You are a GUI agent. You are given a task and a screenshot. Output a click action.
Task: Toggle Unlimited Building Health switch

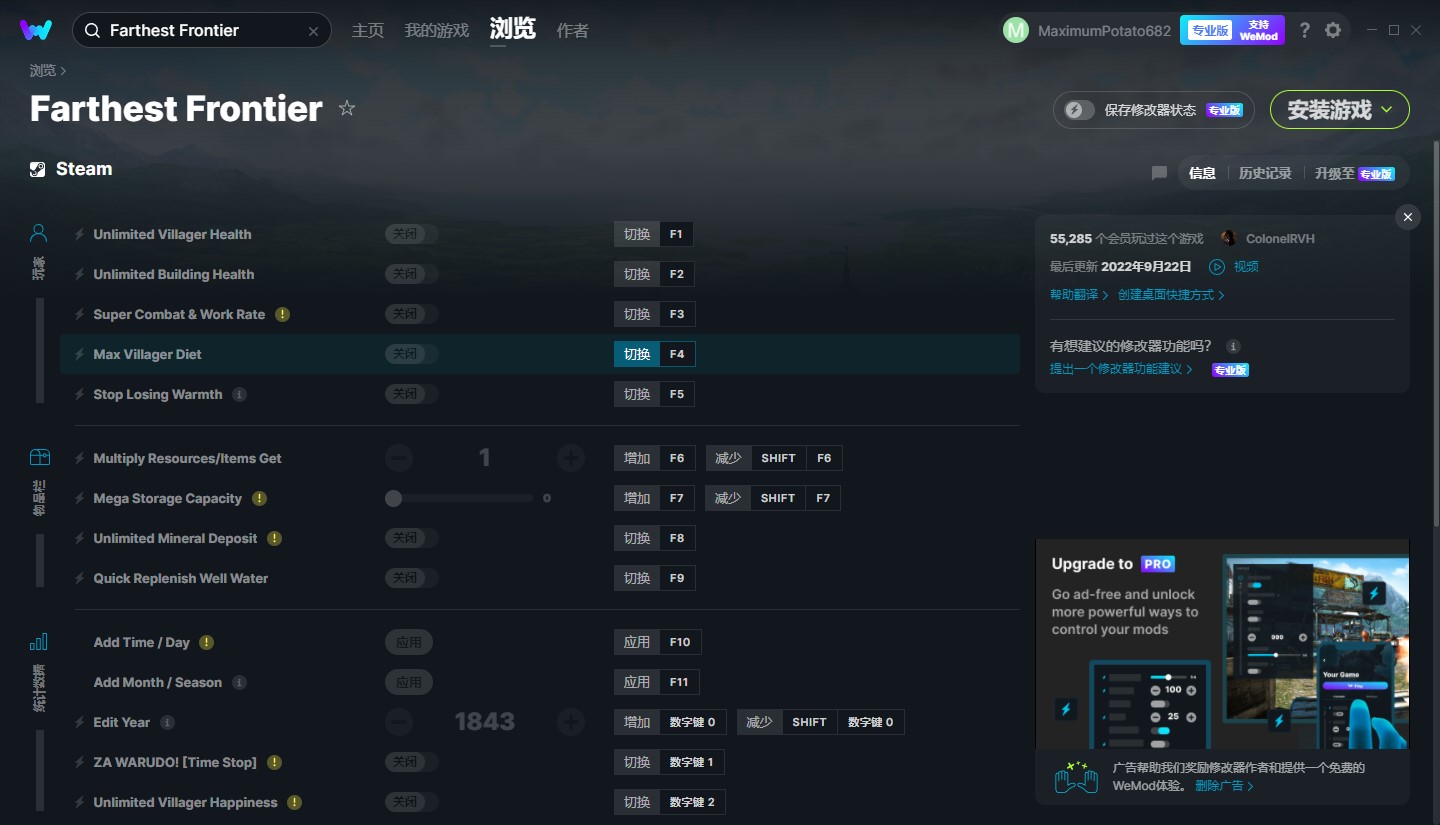point(411,274)
